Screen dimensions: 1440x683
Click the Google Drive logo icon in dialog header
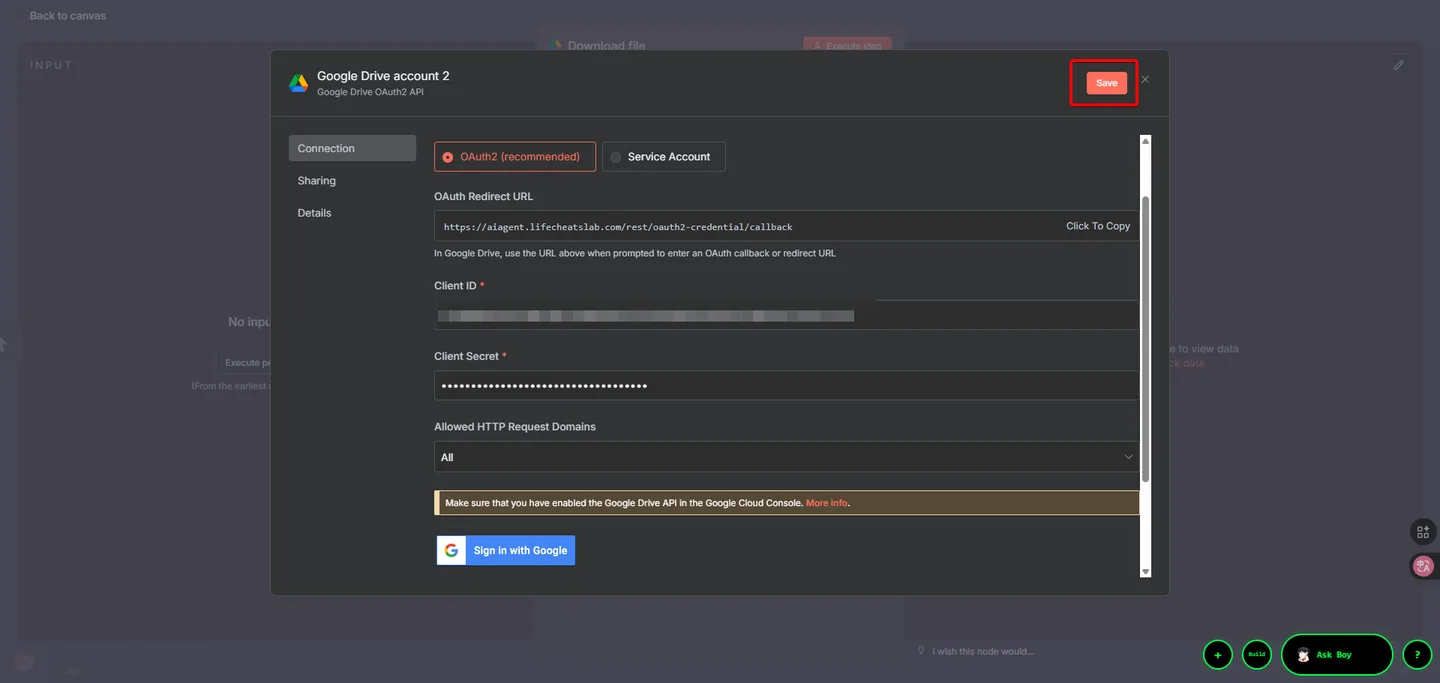tap(298, 83)
